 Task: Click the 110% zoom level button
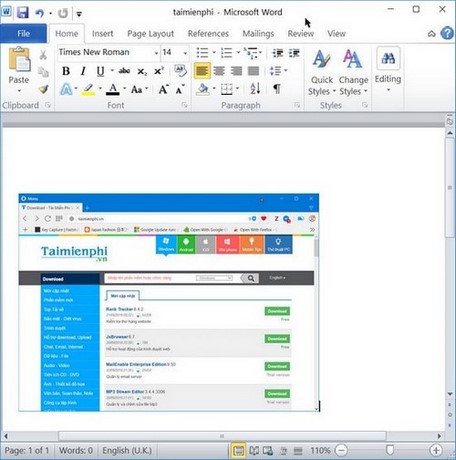320,451
